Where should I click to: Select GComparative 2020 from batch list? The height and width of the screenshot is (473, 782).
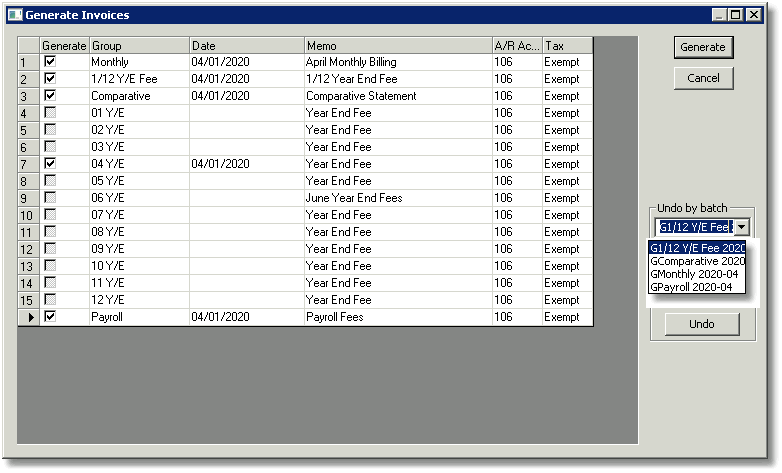(x=697, y=261)
